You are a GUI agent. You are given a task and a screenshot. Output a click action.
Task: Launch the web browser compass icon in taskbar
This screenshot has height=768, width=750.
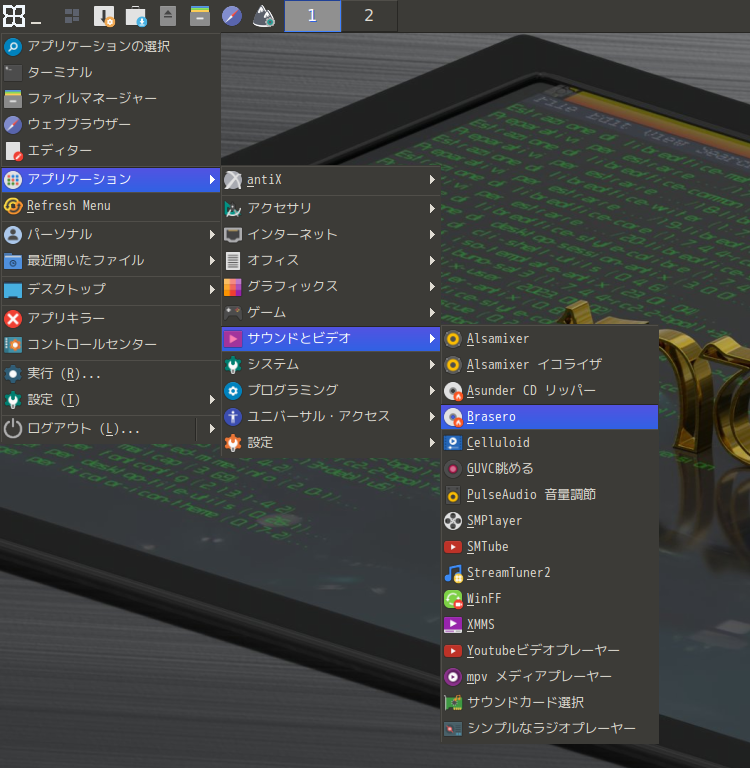(232, 16)
